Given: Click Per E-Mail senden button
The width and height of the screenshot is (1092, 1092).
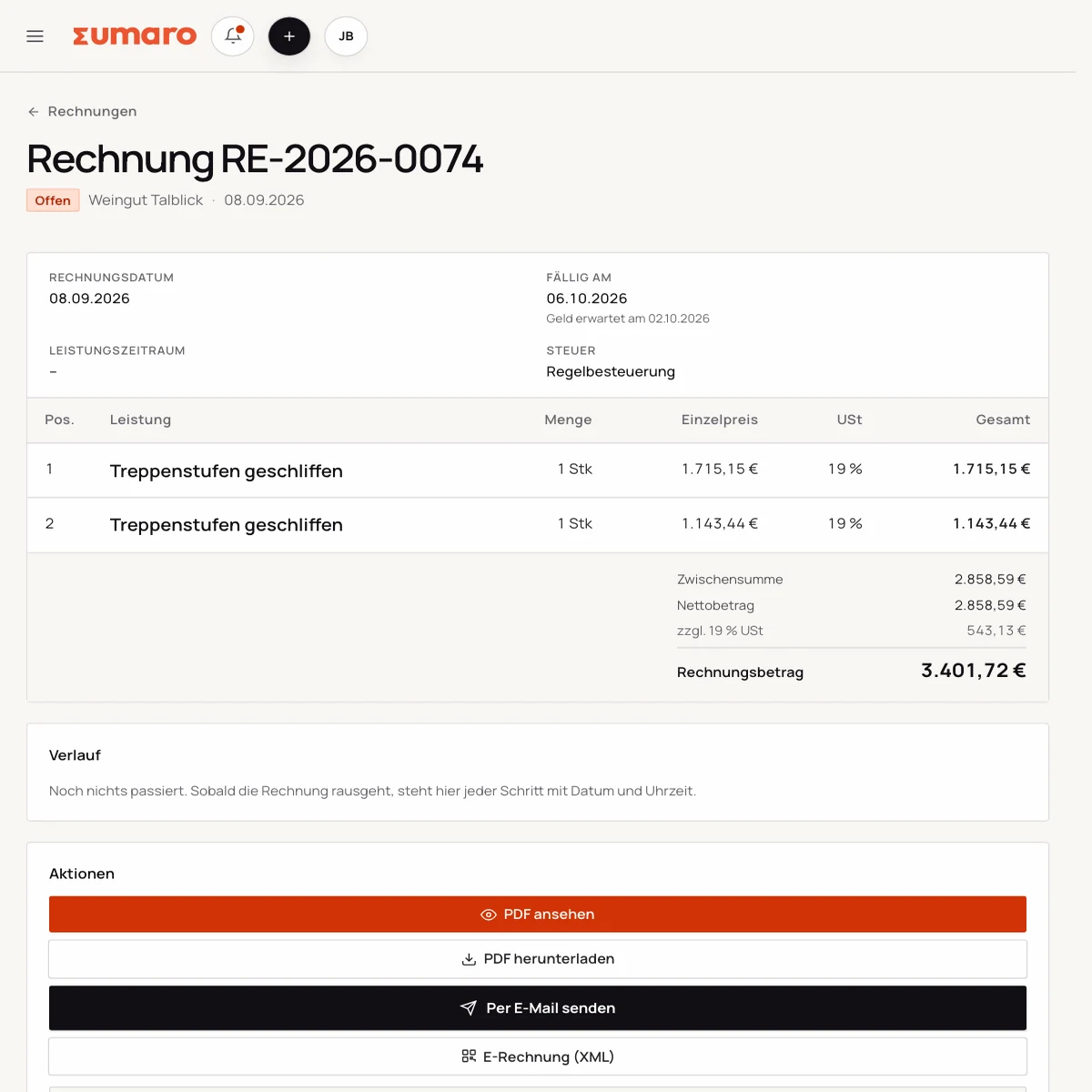Looking at the screenshot, I should coord(538,1008).
